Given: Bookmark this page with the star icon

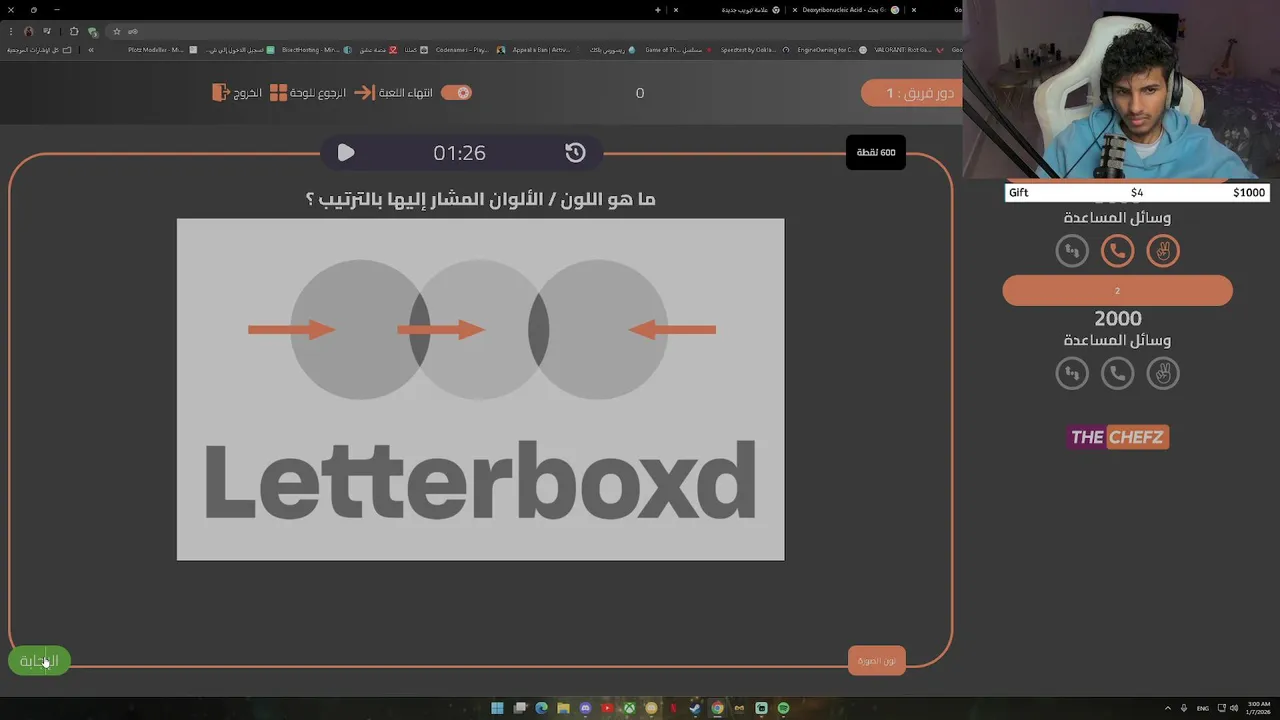Looking at the screenshot, I should point(116,31).
